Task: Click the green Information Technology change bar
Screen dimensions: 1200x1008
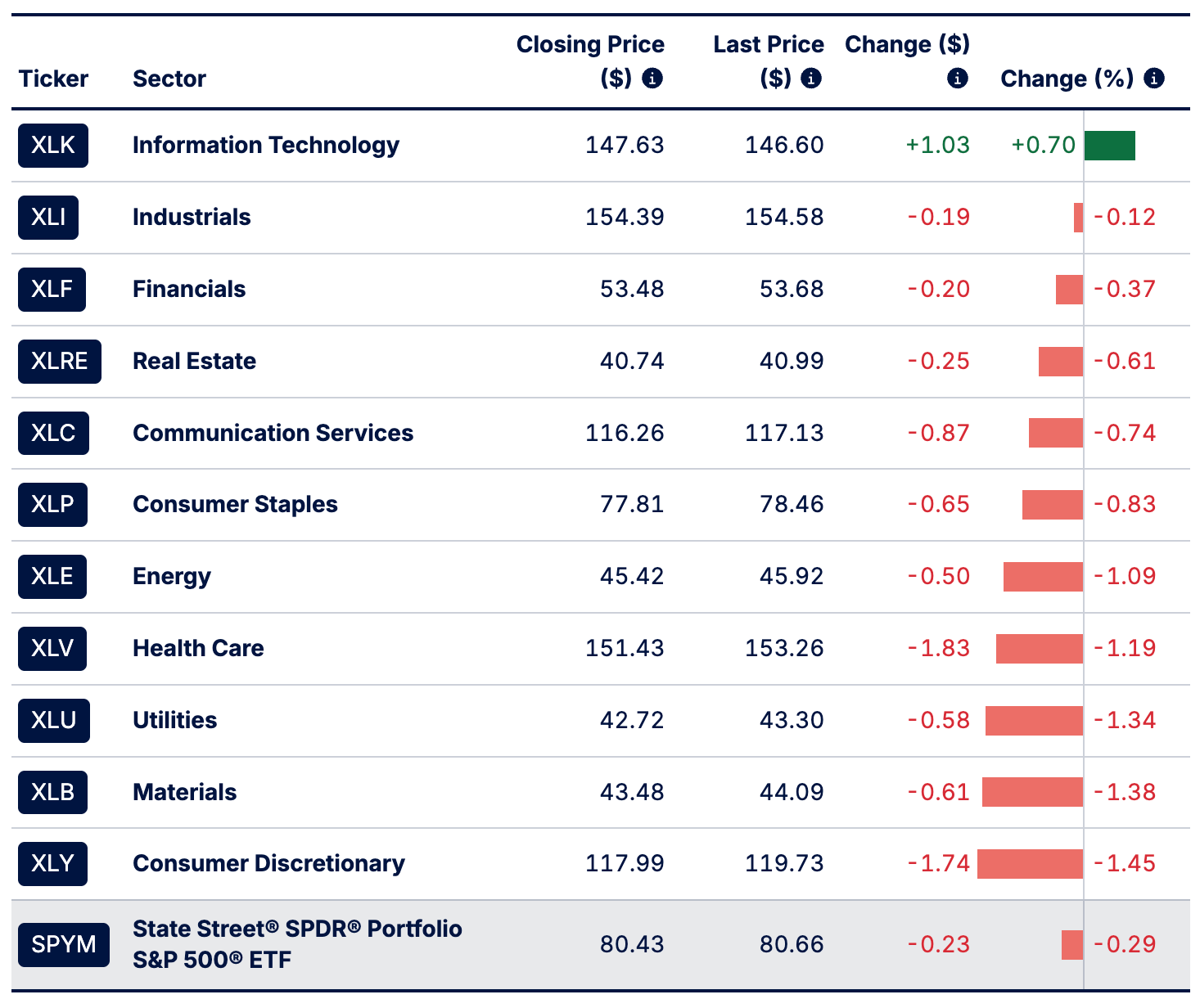Action: 1110,146
